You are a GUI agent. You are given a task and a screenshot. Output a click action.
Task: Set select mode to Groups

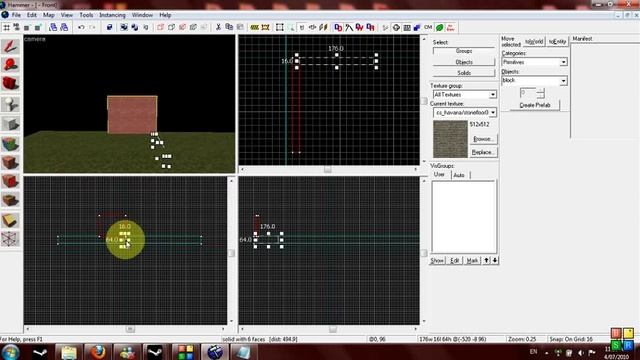pos(464,51)
